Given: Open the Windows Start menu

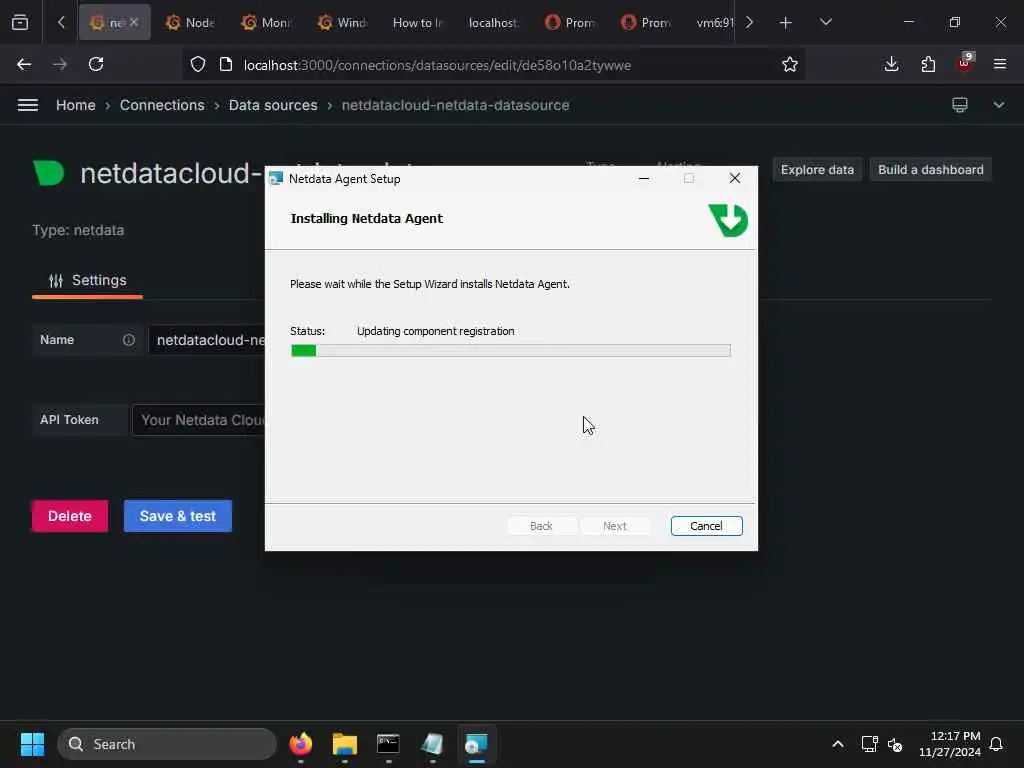Looking at the screenshot, I should tap(32, 744).
